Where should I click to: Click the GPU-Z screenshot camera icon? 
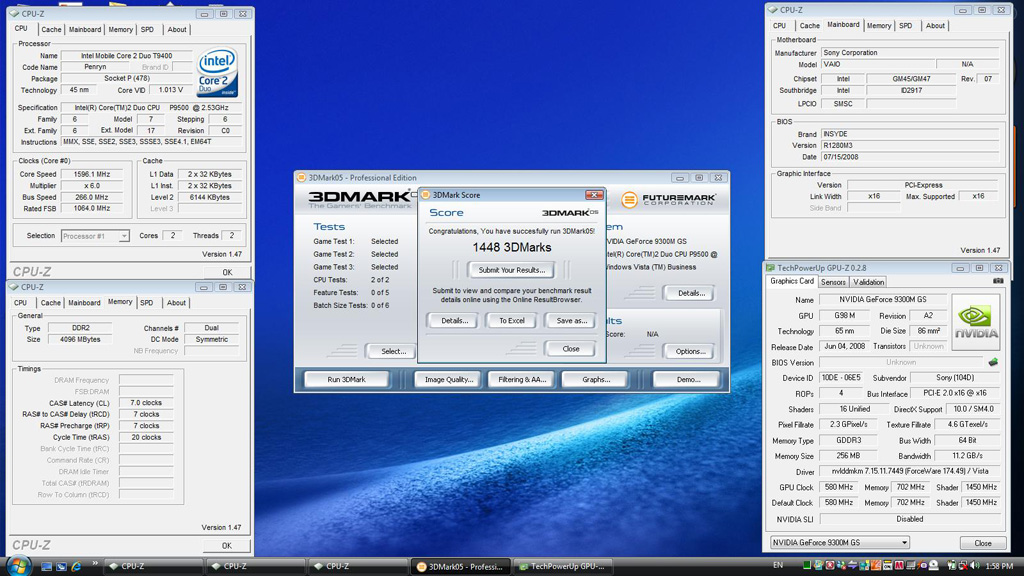[x=998, y=281]
